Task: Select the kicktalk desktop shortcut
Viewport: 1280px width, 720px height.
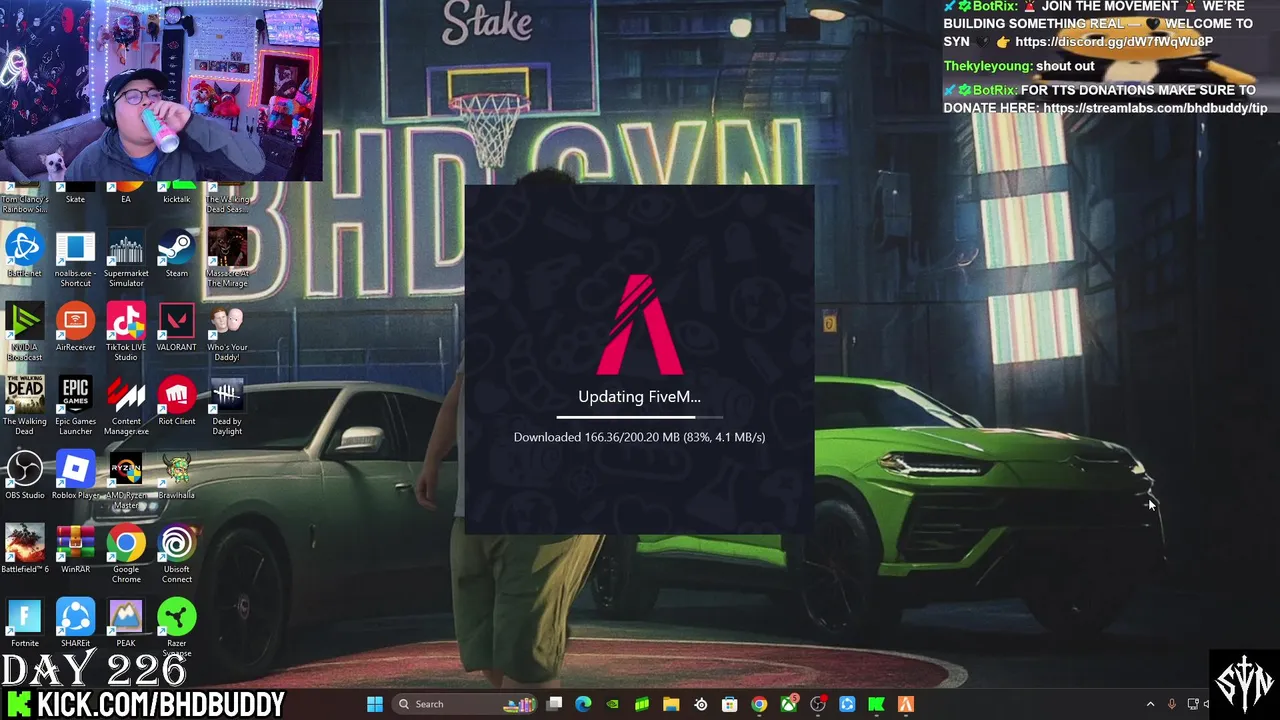Action: click(x=177, y=193)
